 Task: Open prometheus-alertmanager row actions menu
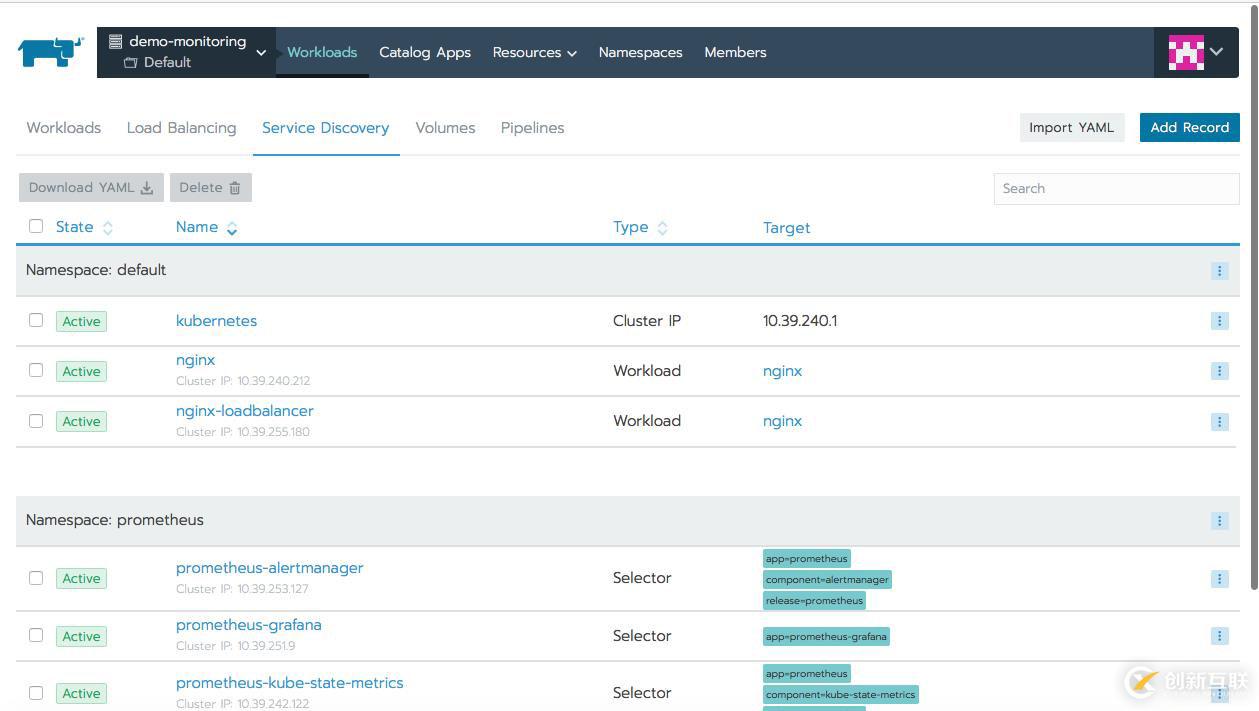(x=1219, y=579)
